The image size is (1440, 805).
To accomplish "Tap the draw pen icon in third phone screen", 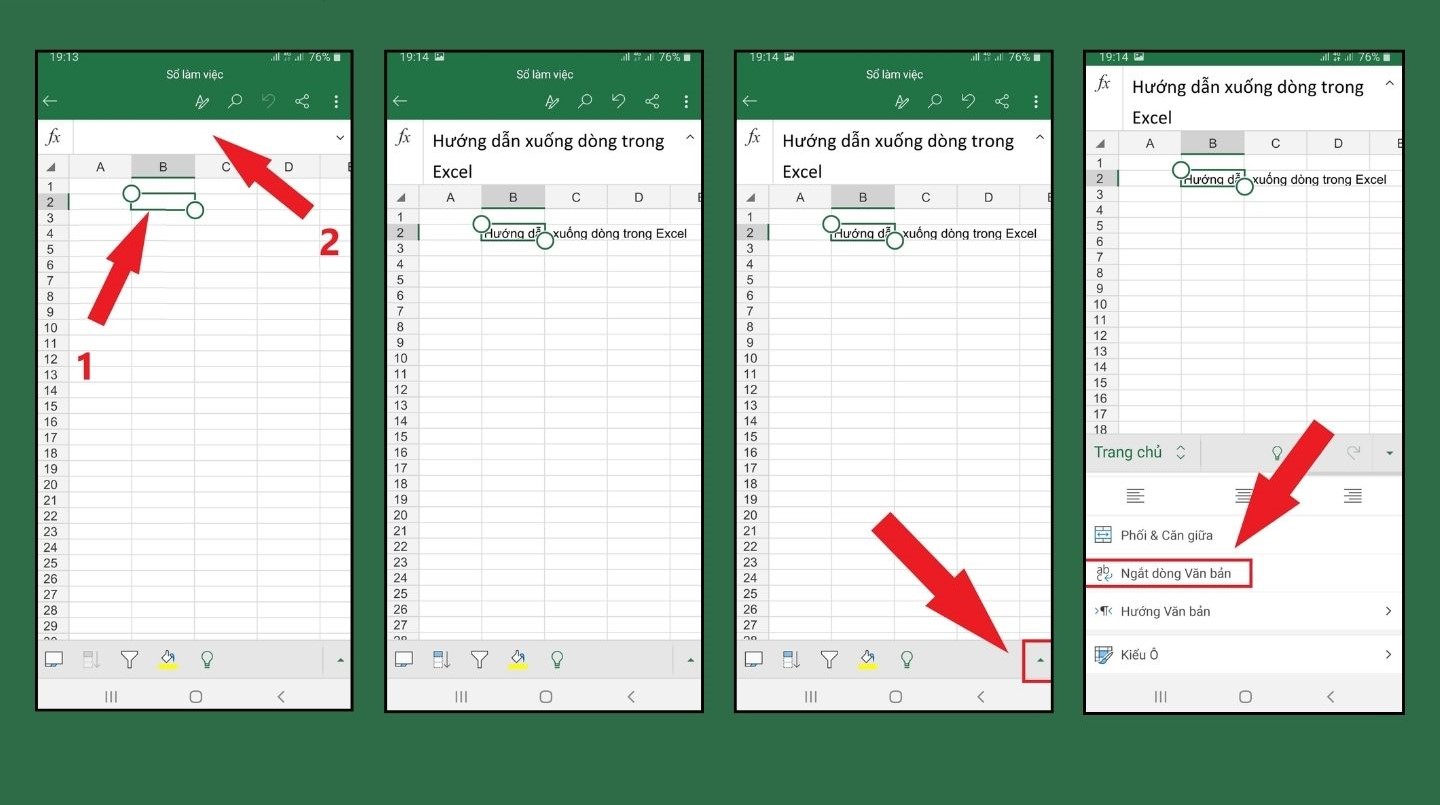I will (x=902, y=101).
